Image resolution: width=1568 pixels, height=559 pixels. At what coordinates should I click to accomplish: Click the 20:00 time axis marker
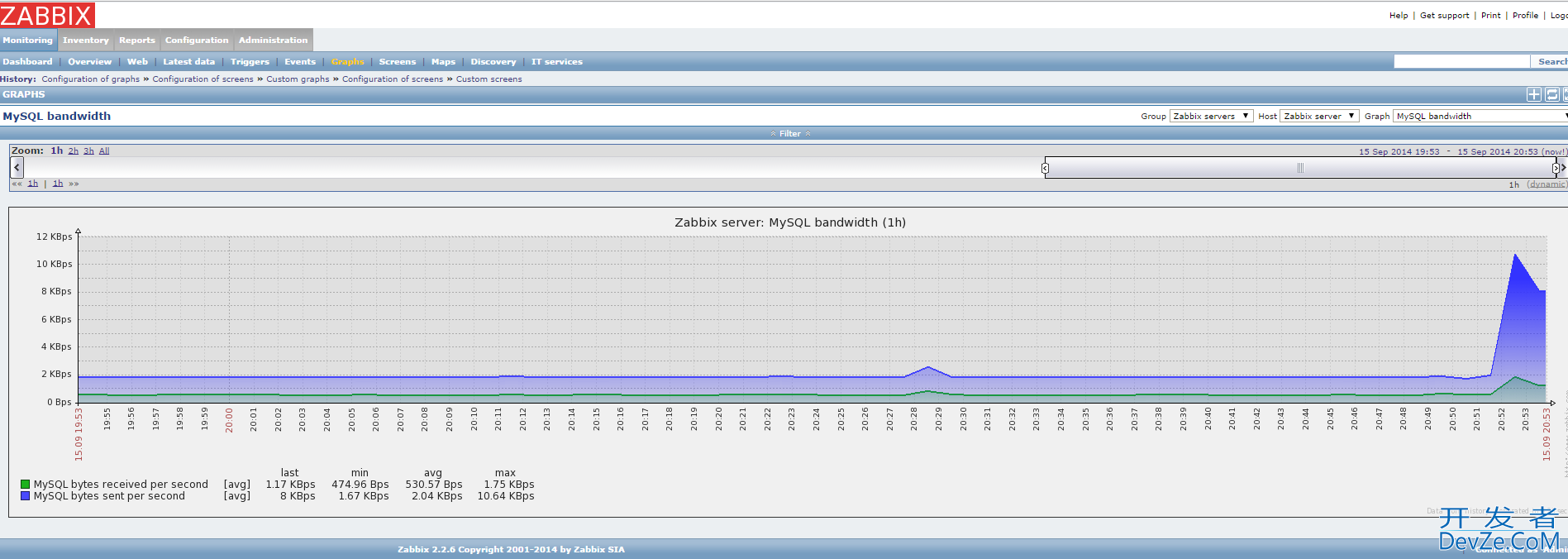[x=229, y=420]
